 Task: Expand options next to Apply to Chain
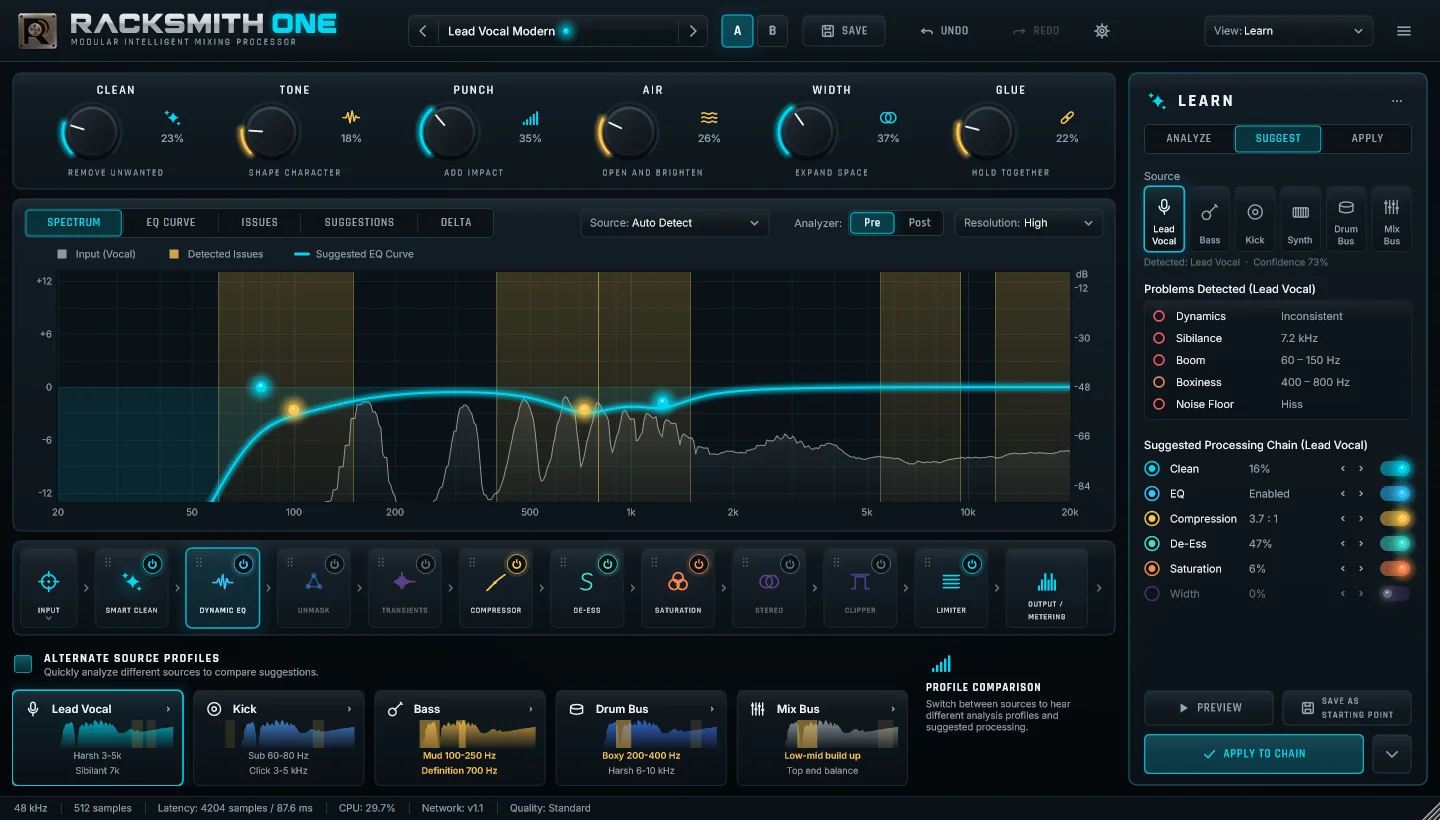(1392, 754)
